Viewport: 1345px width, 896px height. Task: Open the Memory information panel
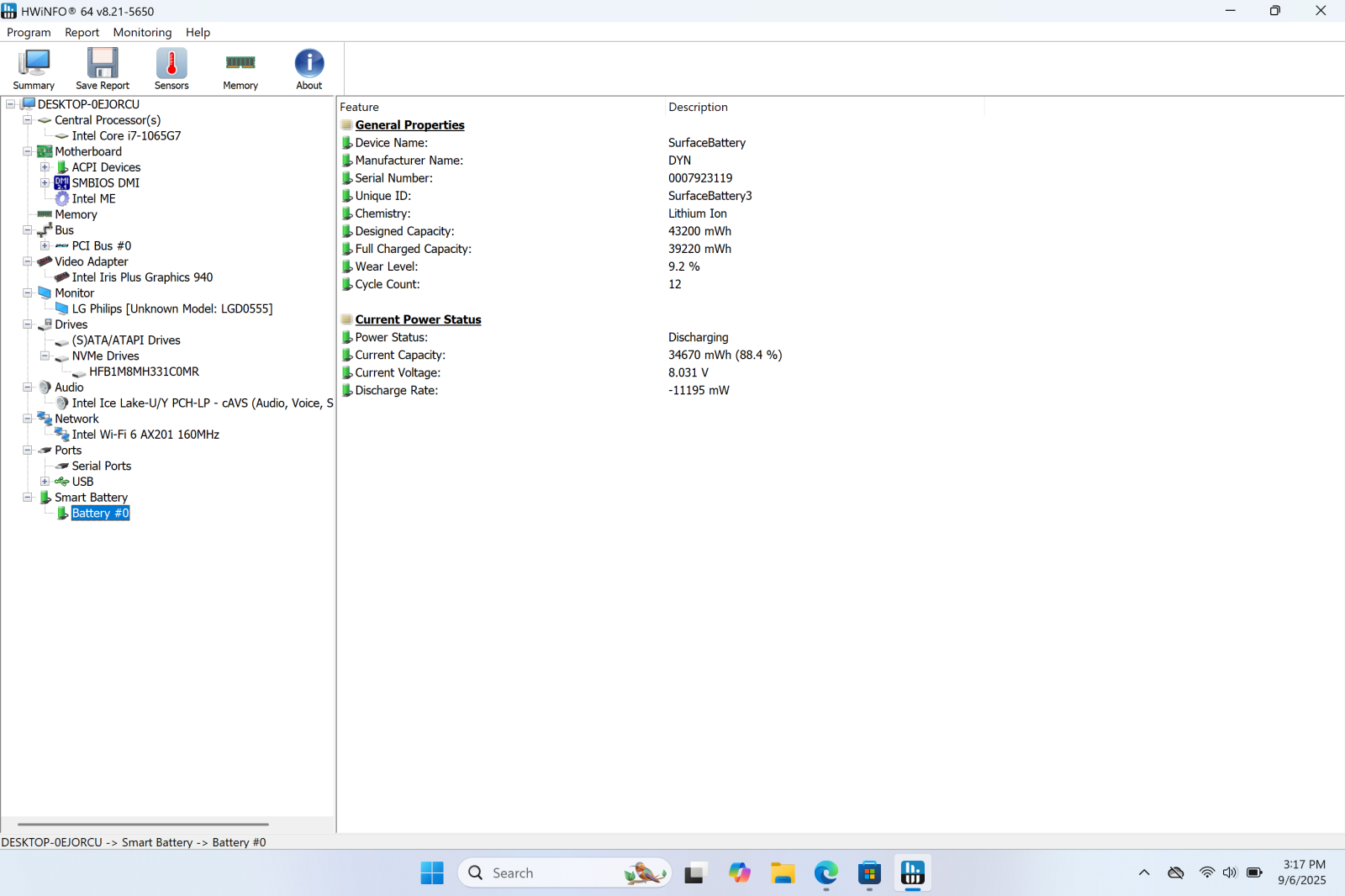click(240, 69)
